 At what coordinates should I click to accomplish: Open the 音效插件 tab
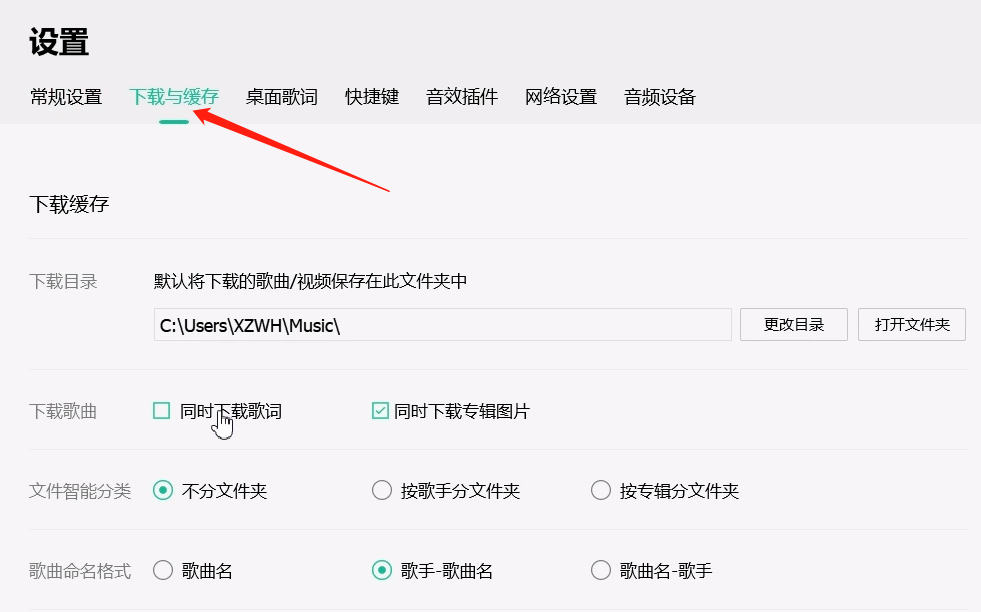461,97
